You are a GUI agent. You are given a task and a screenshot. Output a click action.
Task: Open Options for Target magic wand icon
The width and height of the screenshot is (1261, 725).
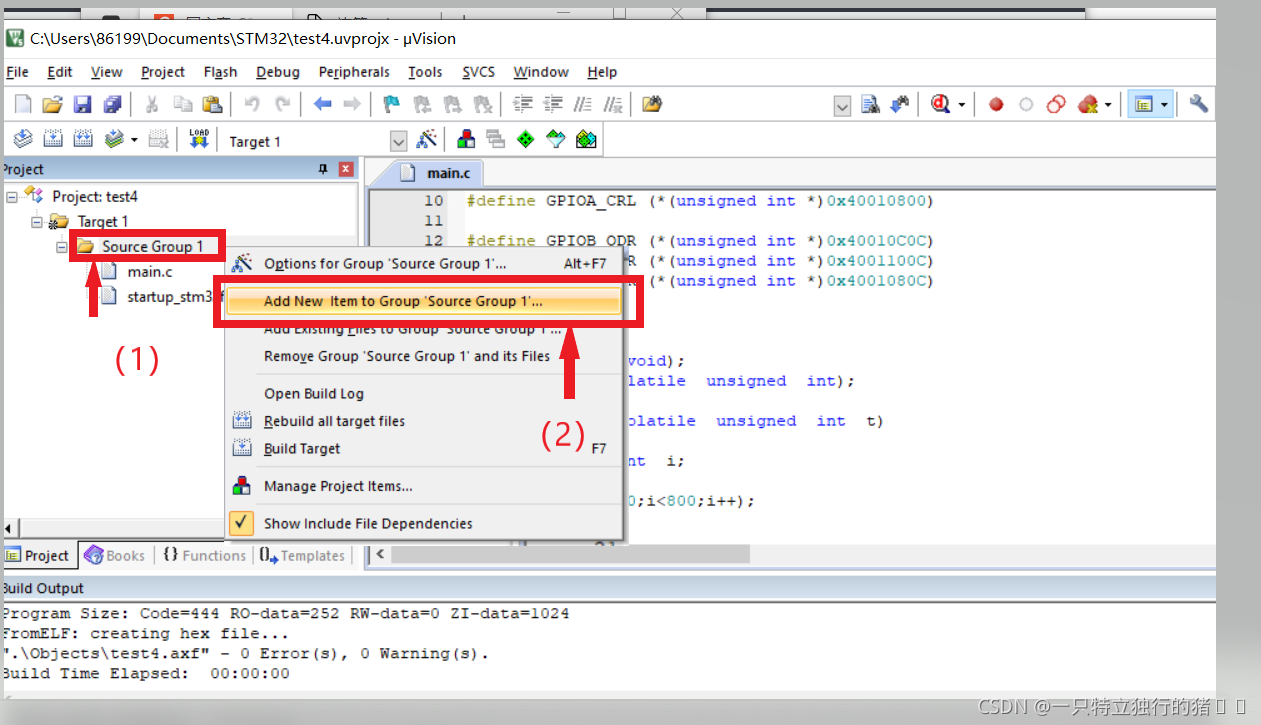click(x=427, y=140)
